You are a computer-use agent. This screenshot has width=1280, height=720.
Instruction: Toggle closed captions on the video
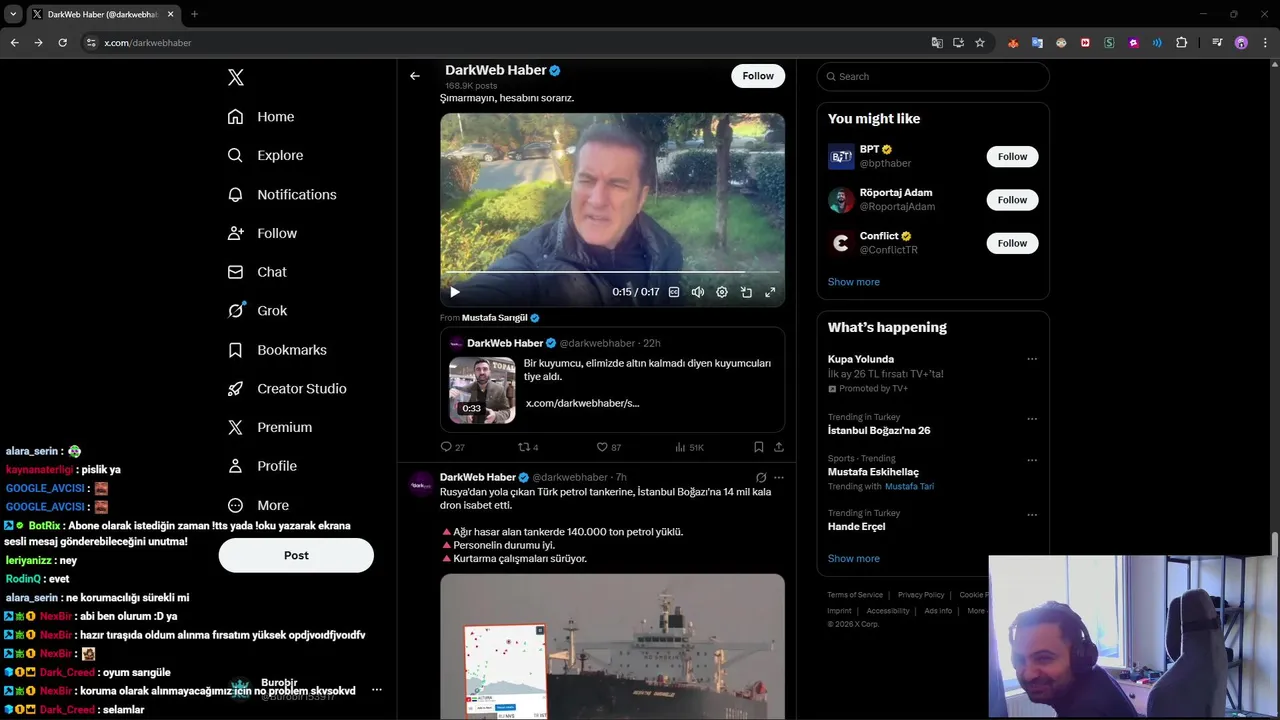(674, 292)
